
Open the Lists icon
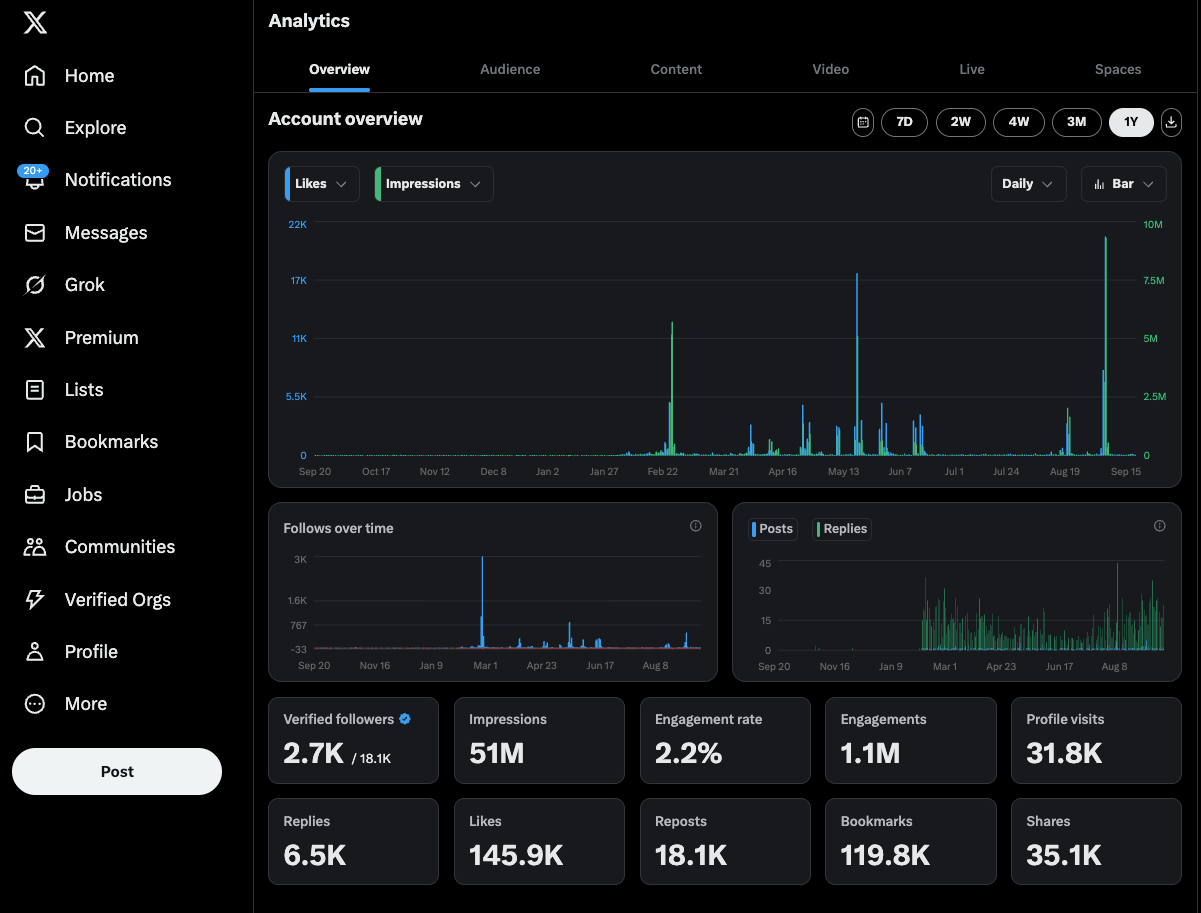pyautogui.click(x=35, y=390)
